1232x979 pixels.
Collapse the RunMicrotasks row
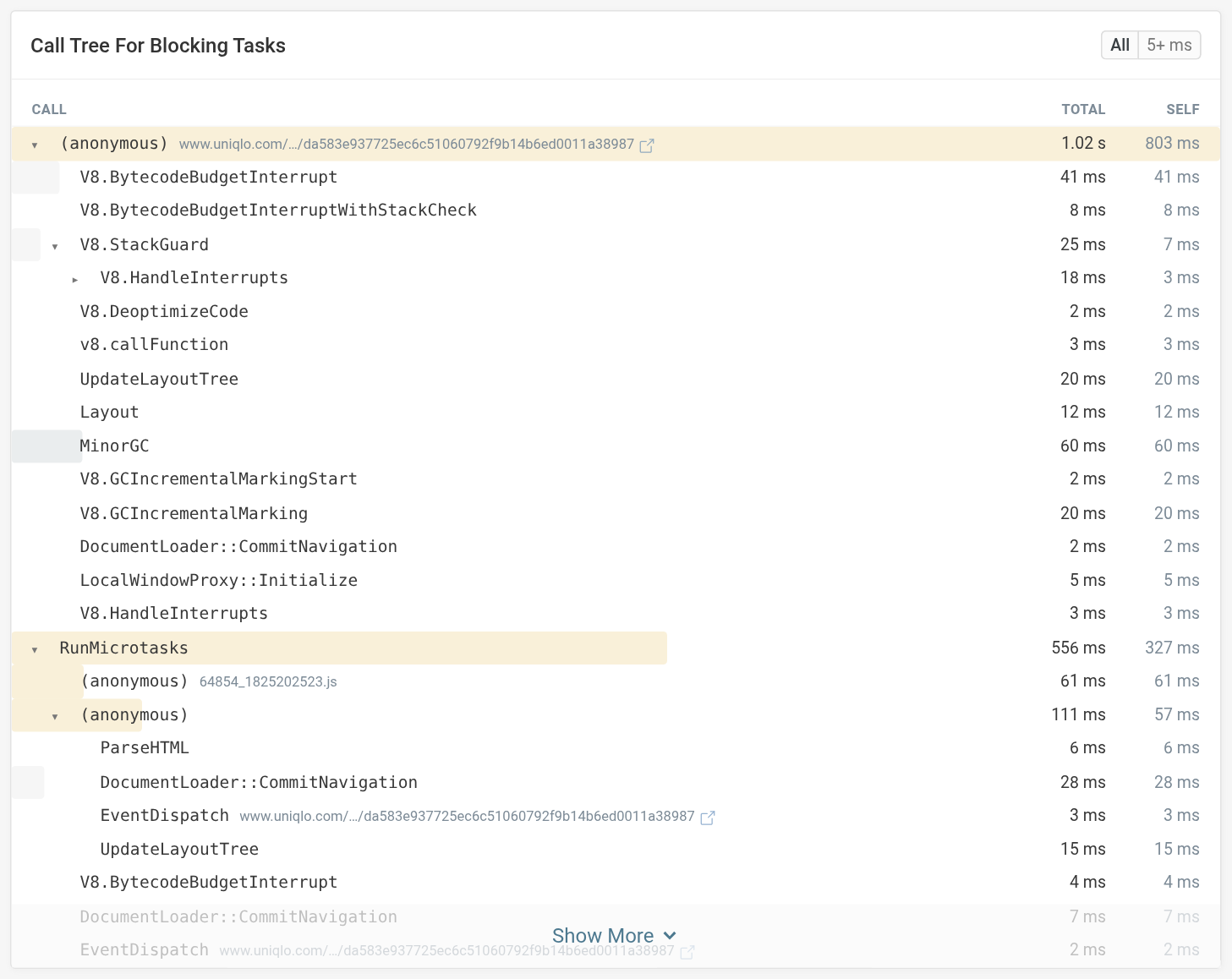click(x=35, y=650)
